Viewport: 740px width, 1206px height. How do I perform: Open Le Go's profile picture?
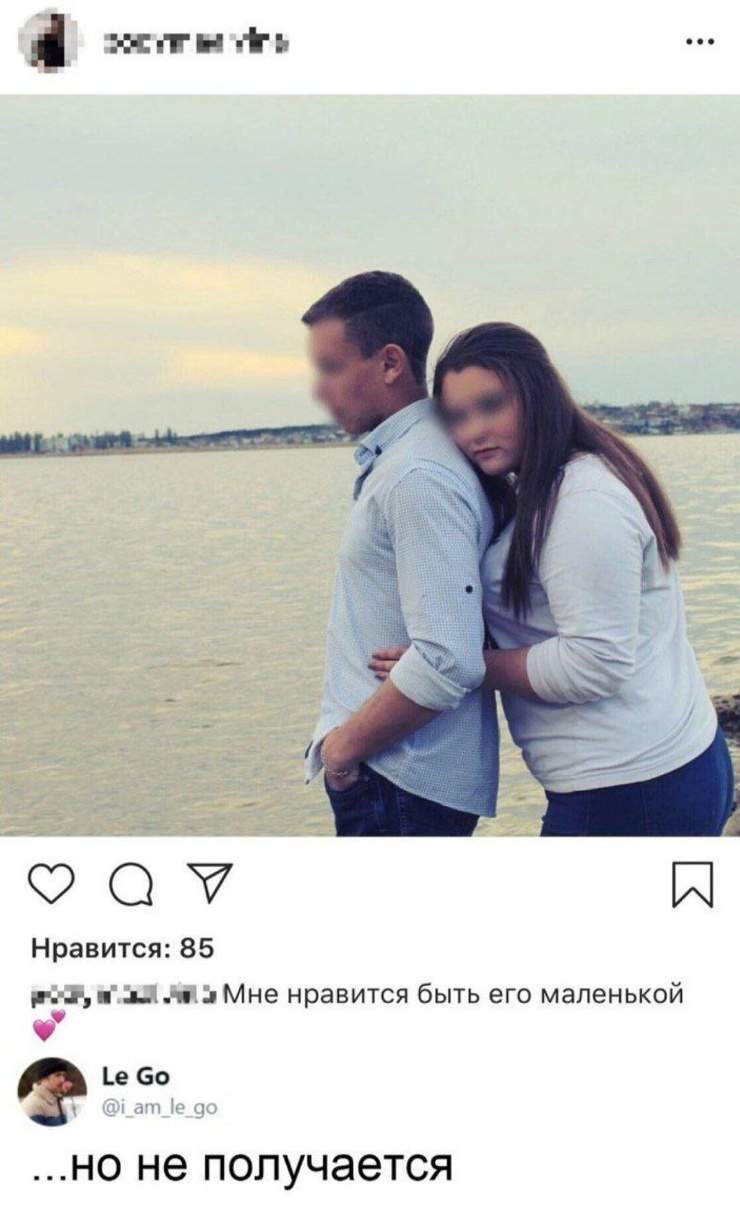[52, 1091]
